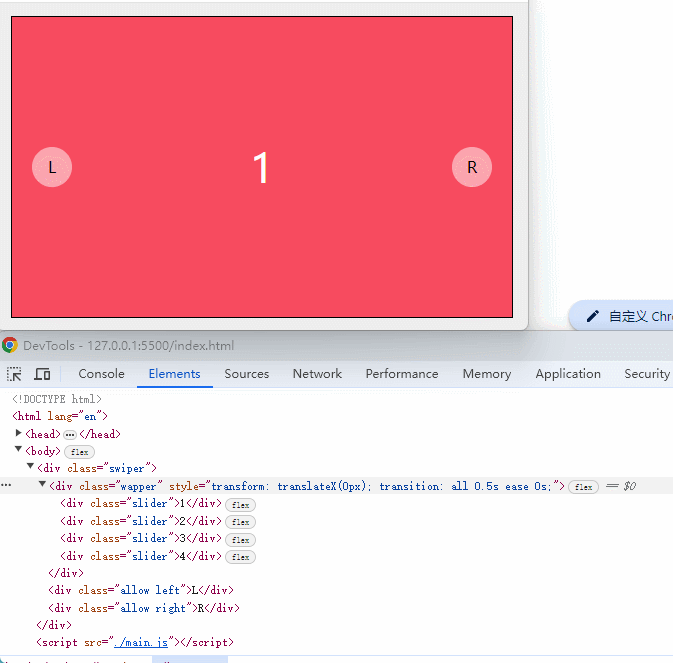Open the Network tab
The image size is (673, 663).
click(317, 374)
